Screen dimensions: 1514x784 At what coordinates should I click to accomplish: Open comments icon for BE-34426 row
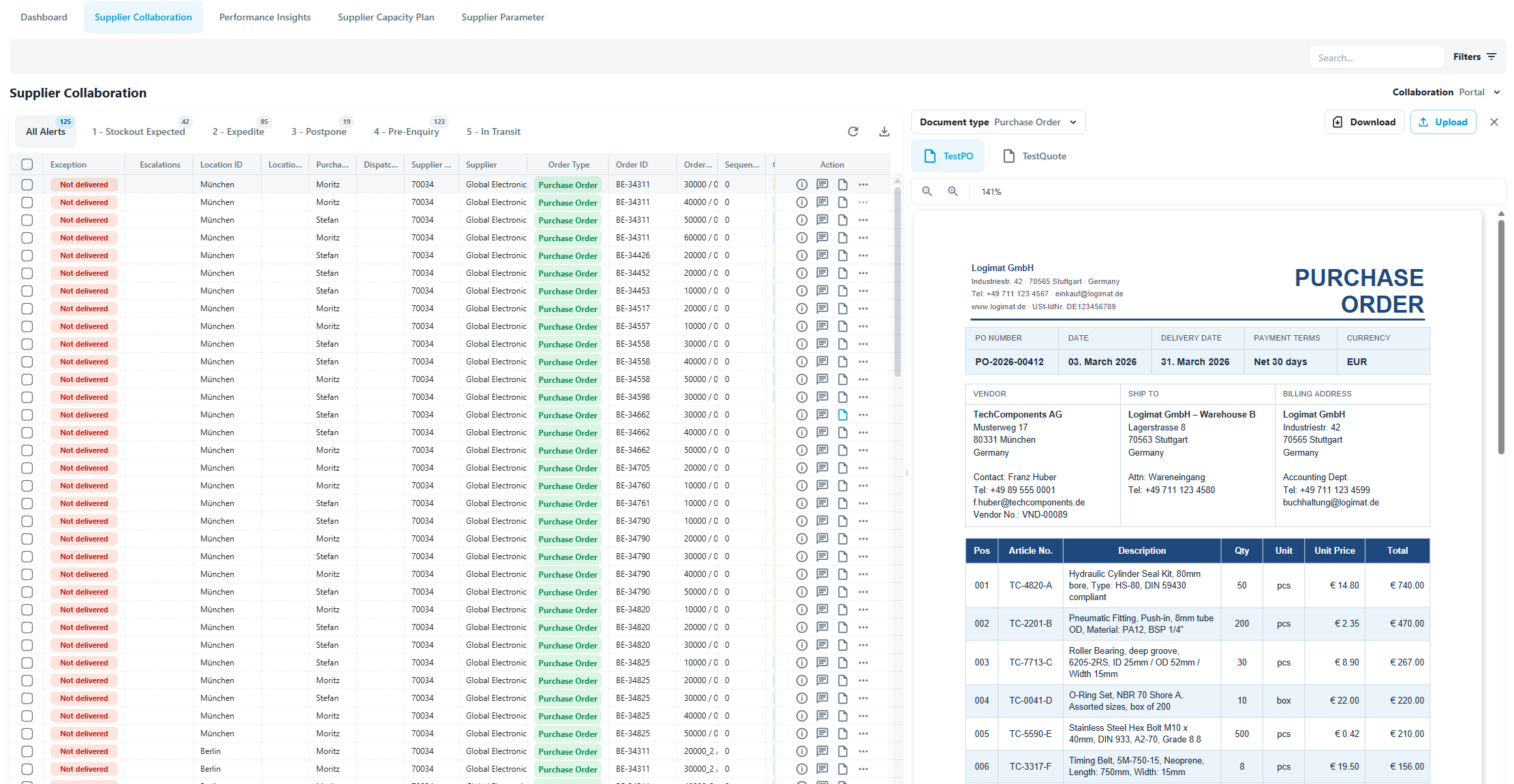(822, 255)
